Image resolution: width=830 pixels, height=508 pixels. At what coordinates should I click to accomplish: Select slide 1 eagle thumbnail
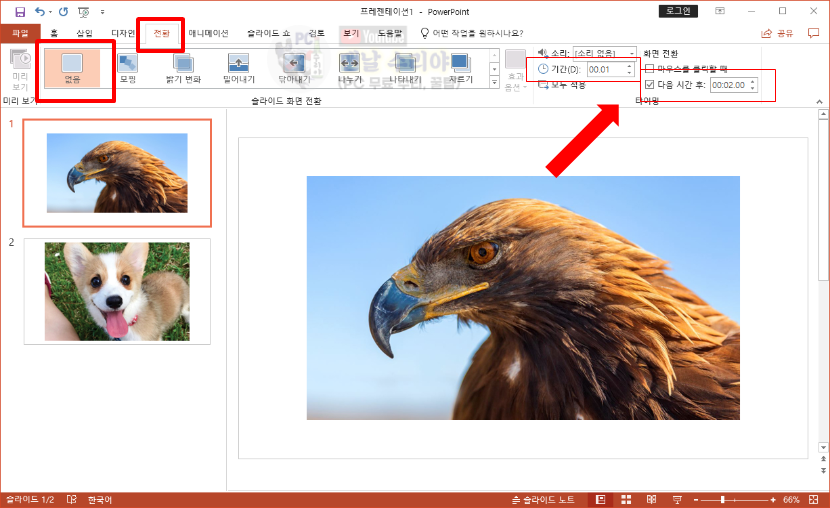(x=117, y=173)
